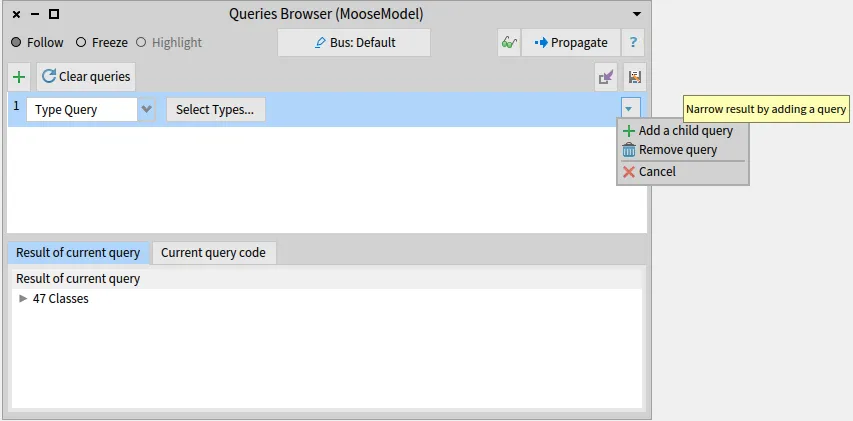Choose Cancel in the popup menu
This screenshot has width=853, height=421.
tap(683, 172)
